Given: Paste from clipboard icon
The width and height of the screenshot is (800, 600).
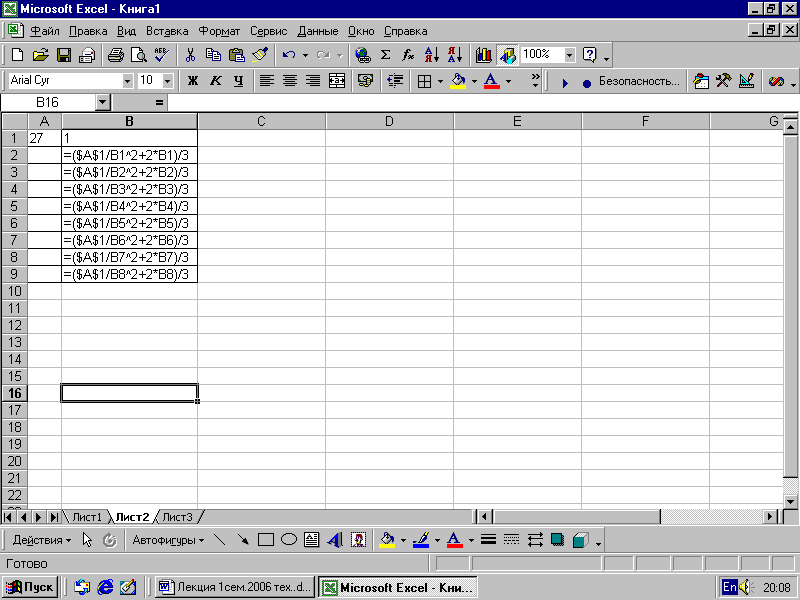Looking at the screenshot, I should pos(236,55).
